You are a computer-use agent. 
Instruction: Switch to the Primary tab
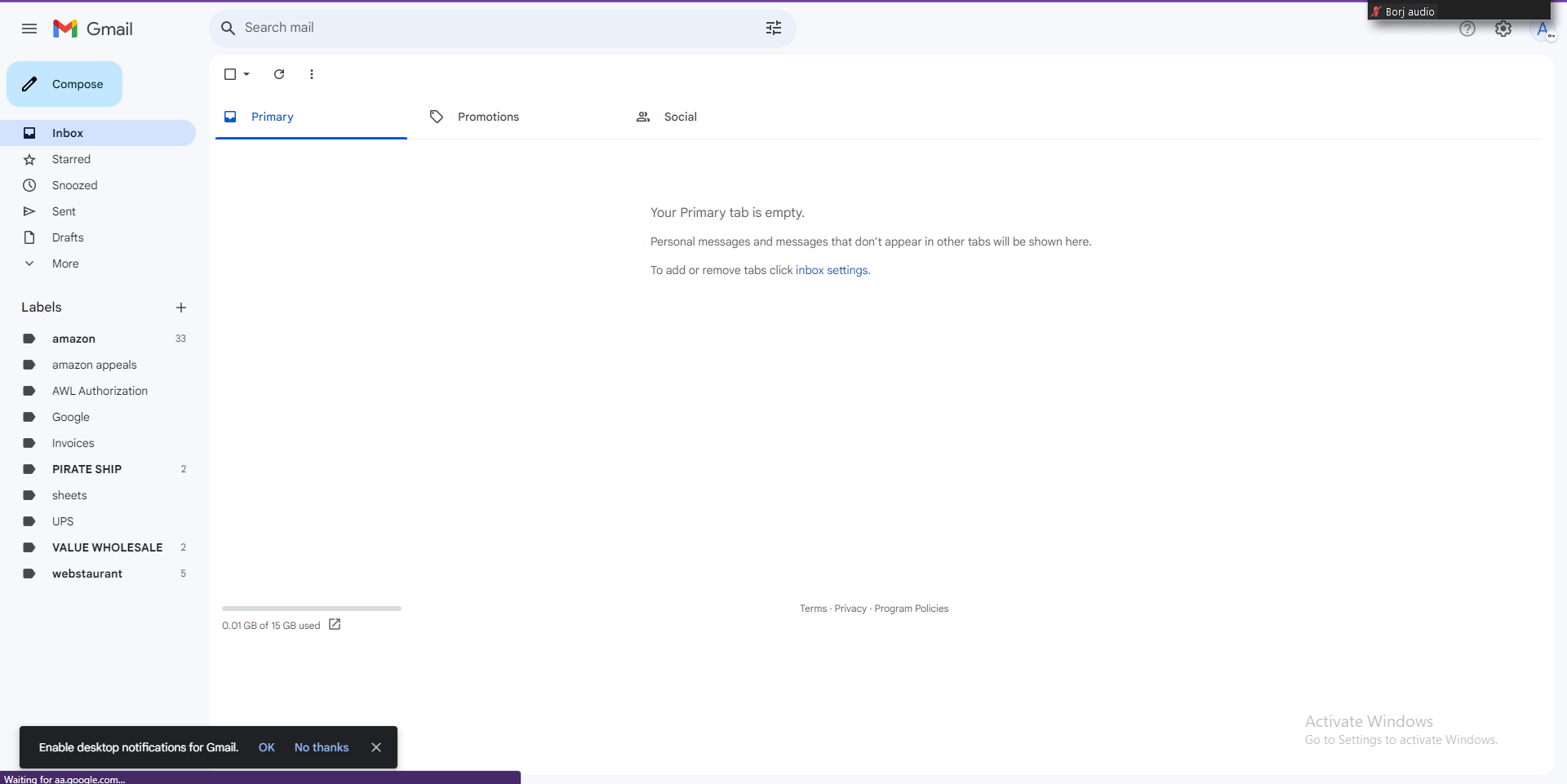[311, 117]
